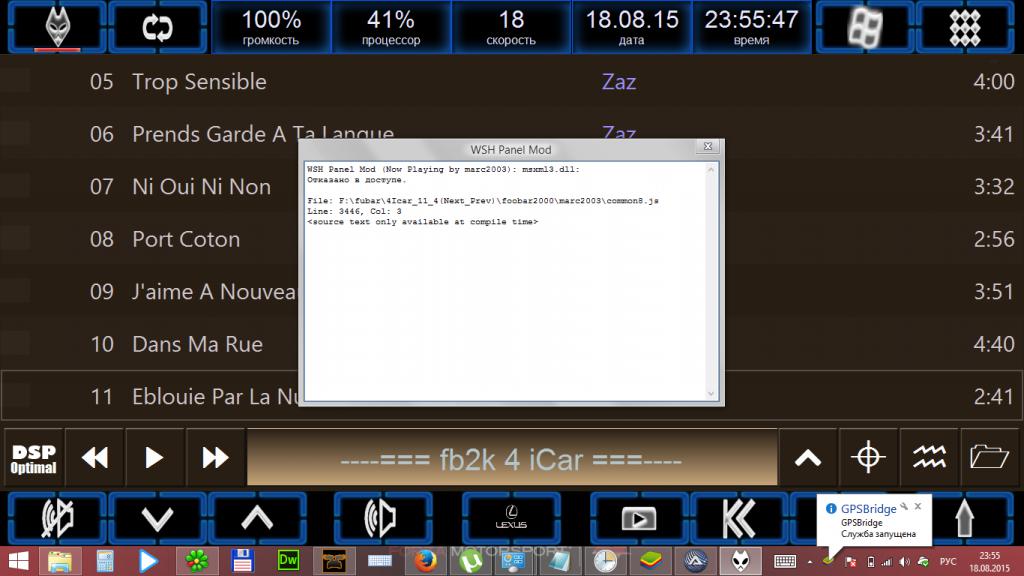This screenshot has height=576, width=1024.
Task: Toggle repeat playback mode
Action: click(x=157, y=27)
